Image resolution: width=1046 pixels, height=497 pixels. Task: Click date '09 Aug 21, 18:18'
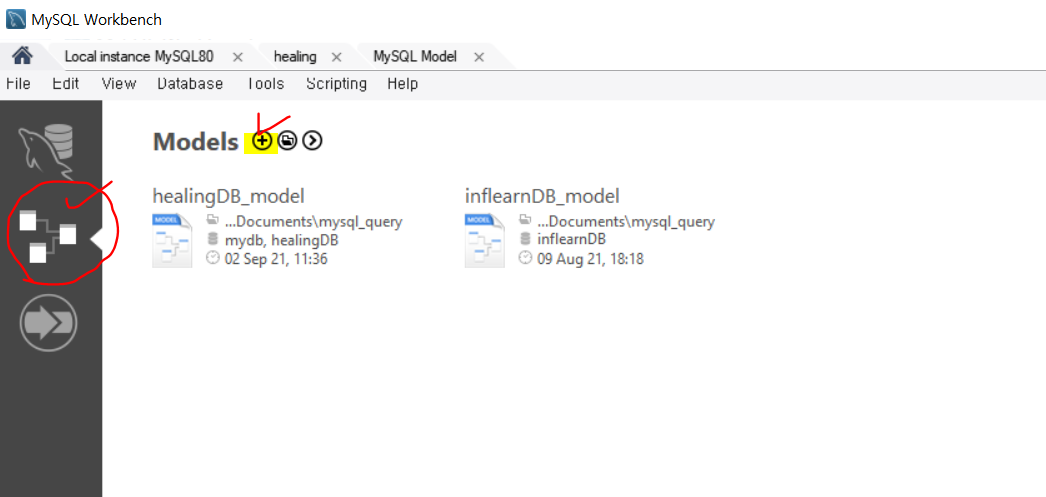590,258
